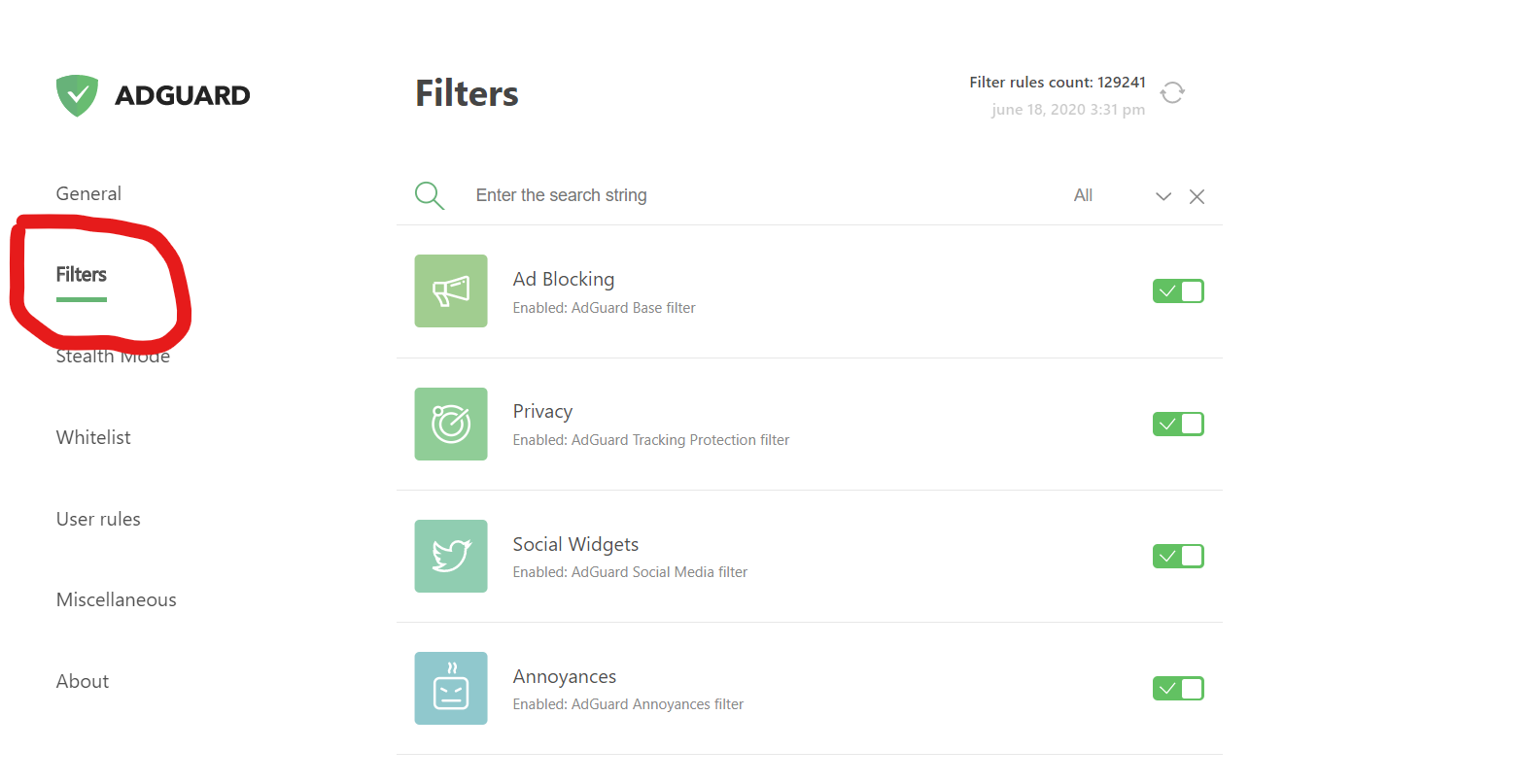Toggle the Annoyances filter switch
The image size is (1527, 784).
pyautogui.click(x=1178, y=689)
